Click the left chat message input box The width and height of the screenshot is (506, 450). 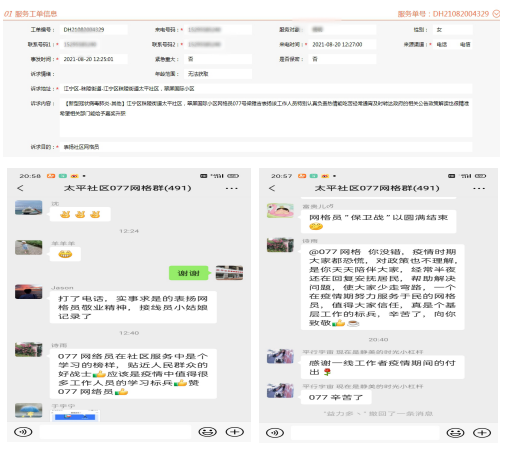pyautogui.click(x=115, y=432)
